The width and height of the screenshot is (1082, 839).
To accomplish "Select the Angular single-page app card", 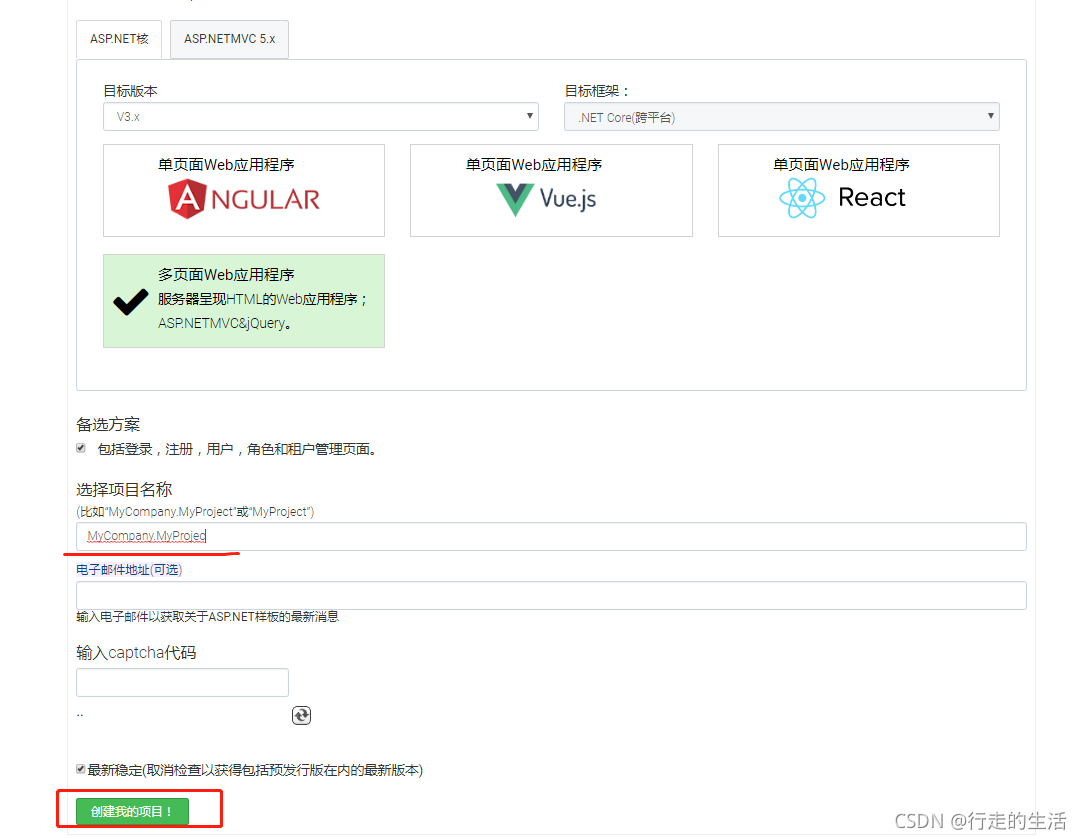I will (244, 190).
